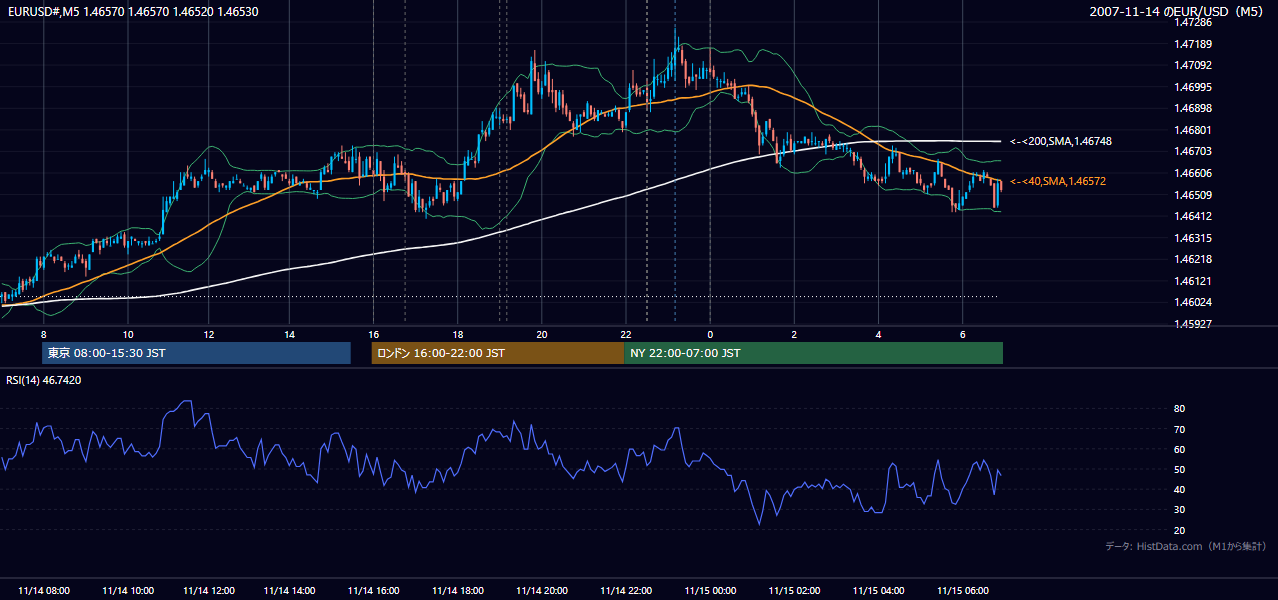Click the EURUSD#,M5 chart title text
The width and height of the screenshot is (1278, 600).
132,11
